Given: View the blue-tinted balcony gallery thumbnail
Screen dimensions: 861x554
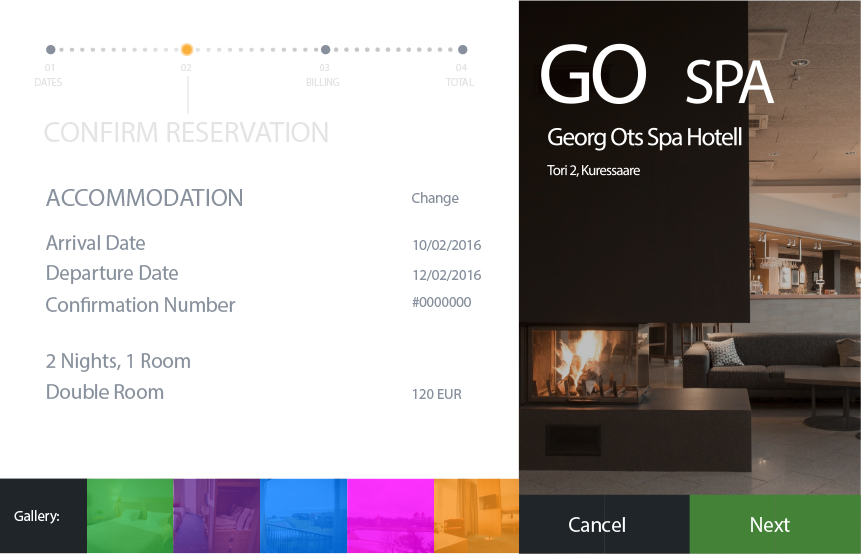Looking at the screenshot, I should click(x=303, y=516).
